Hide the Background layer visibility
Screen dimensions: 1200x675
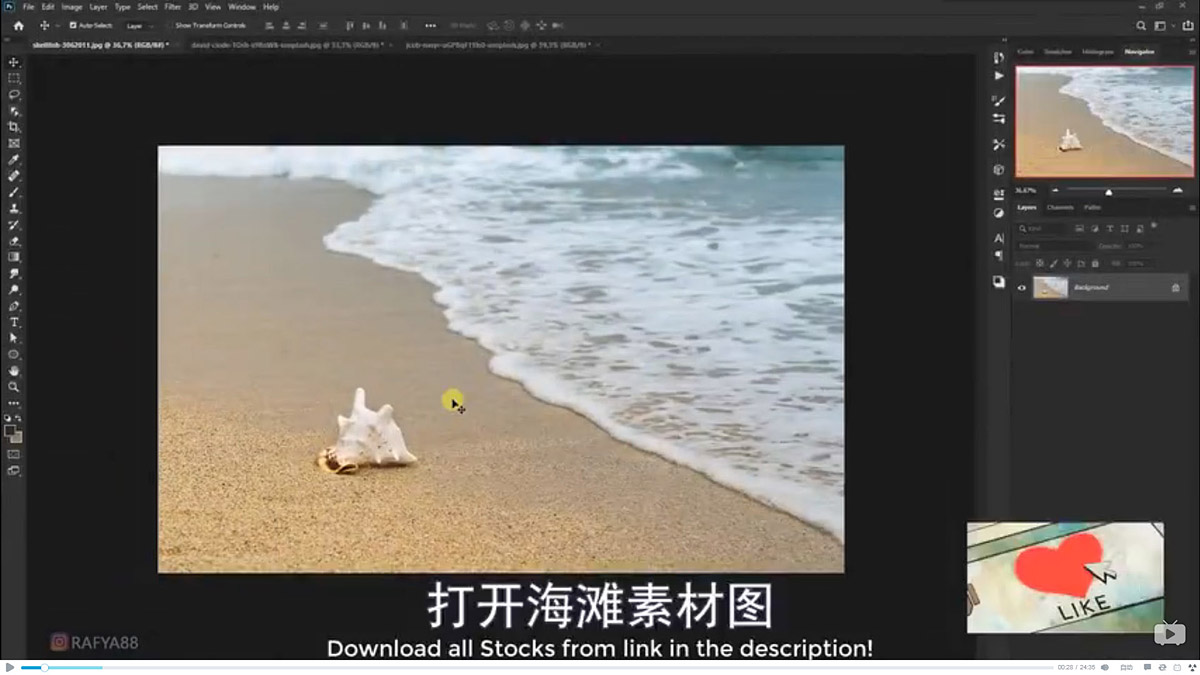pos(1021,287)
